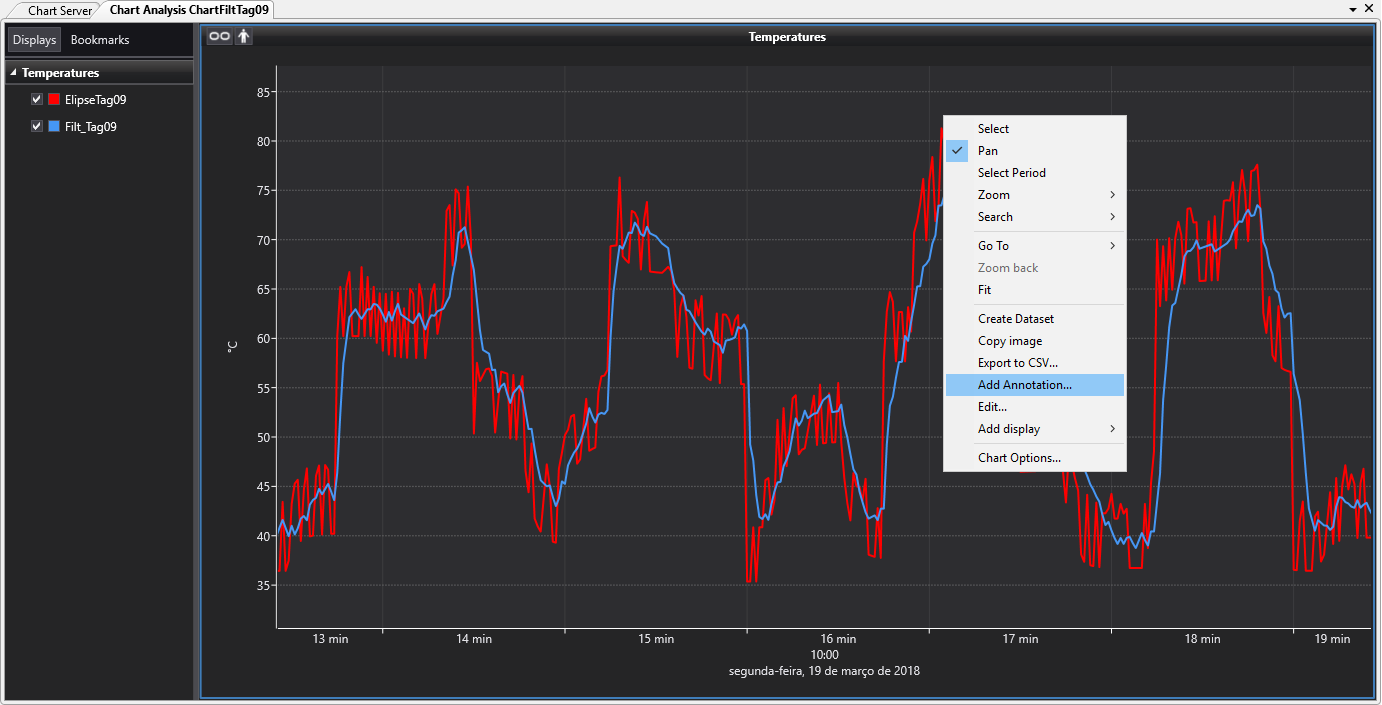Open the Bookmarks panel
This screenshot has width=1382, height=705.
[100, 40]
